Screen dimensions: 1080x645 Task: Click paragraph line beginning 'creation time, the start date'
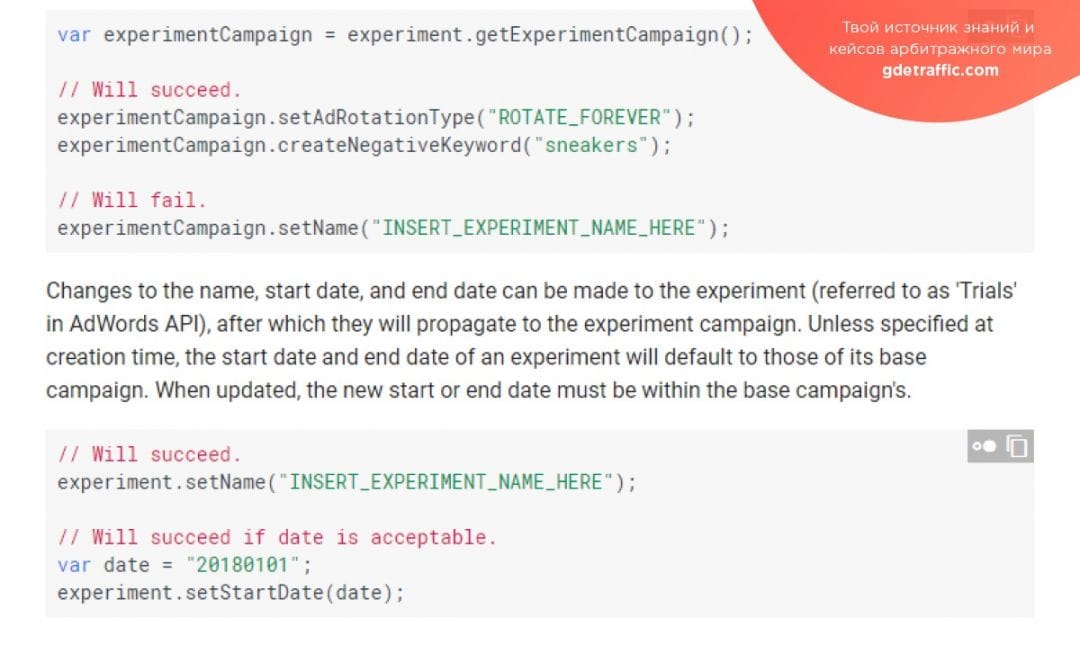click(x=486, y=357)
